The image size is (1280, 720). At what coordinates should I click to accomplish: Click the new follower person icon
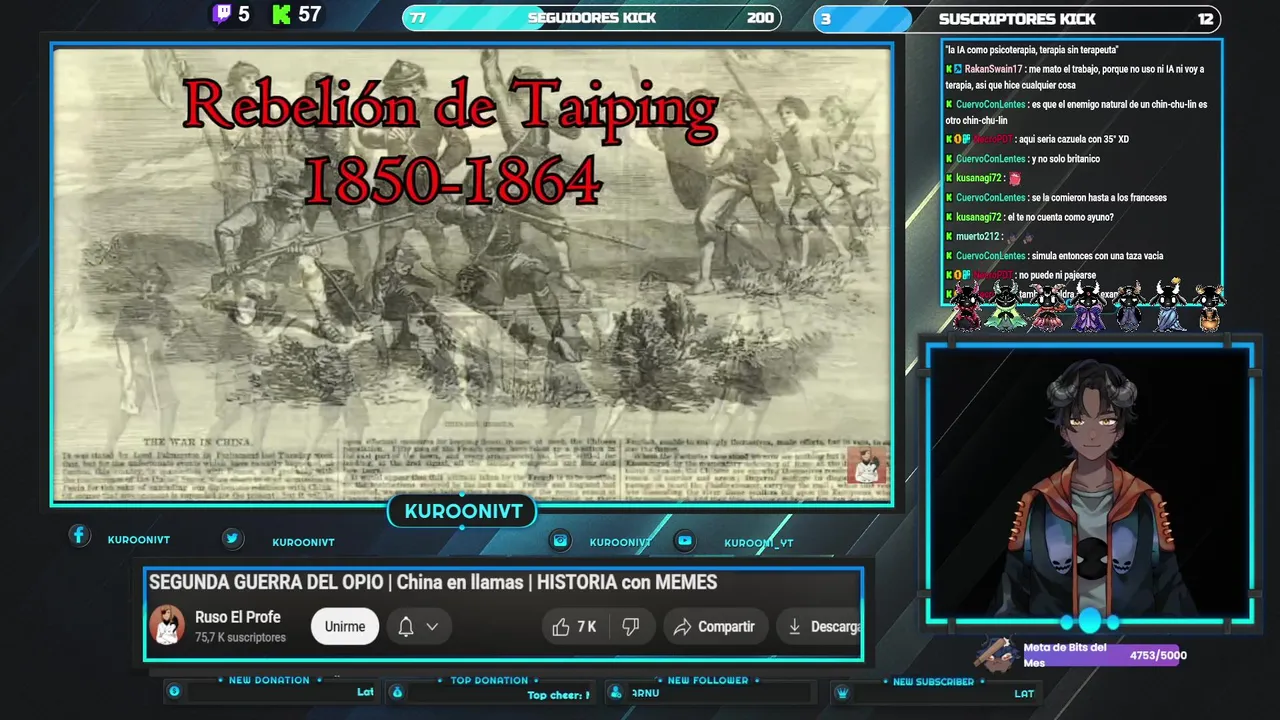tap(617, 692)
